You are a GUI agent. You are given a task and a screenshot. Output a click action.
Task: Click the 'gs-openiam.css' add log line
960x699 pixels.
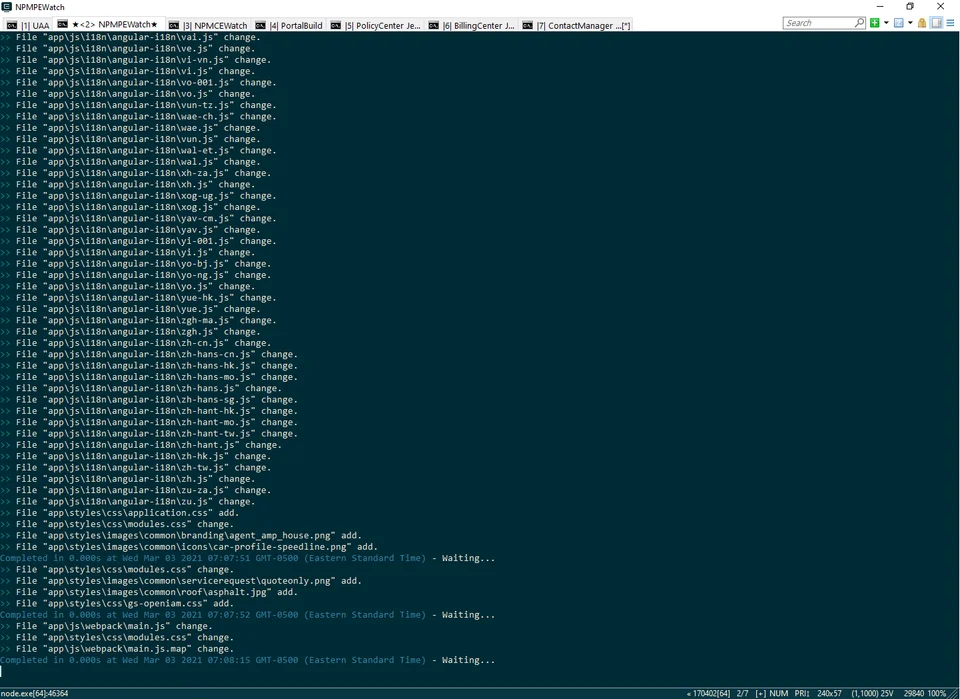pyautogui.click(x=117, y=604)
